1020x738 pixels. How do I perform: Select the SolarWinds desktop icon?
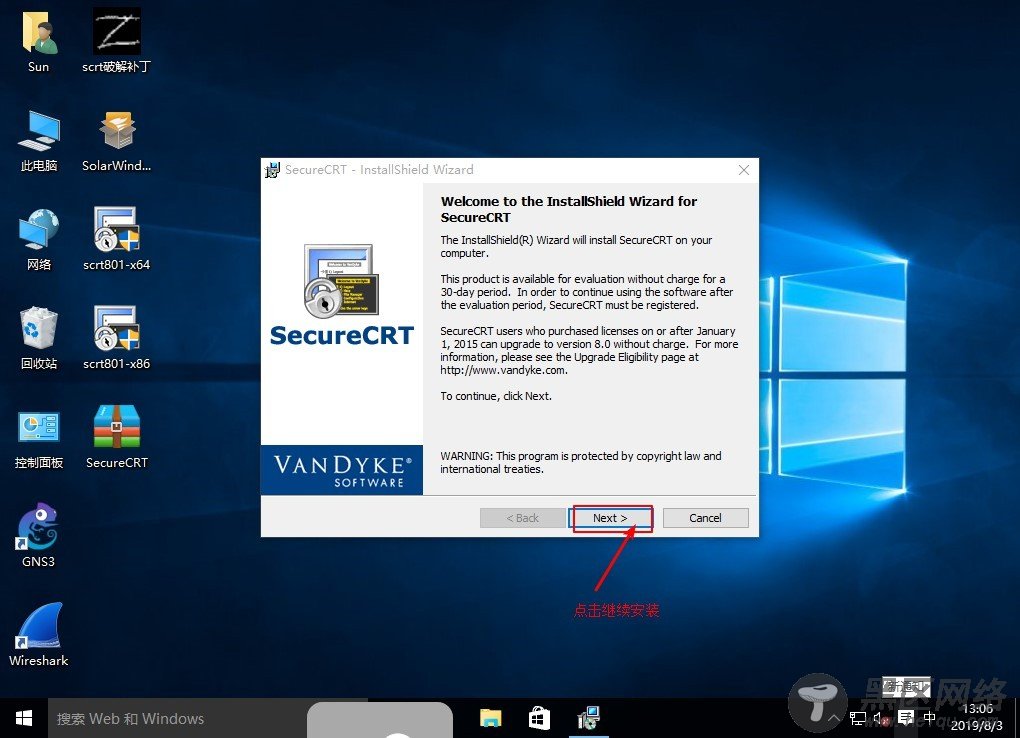[x=116, y=141]
